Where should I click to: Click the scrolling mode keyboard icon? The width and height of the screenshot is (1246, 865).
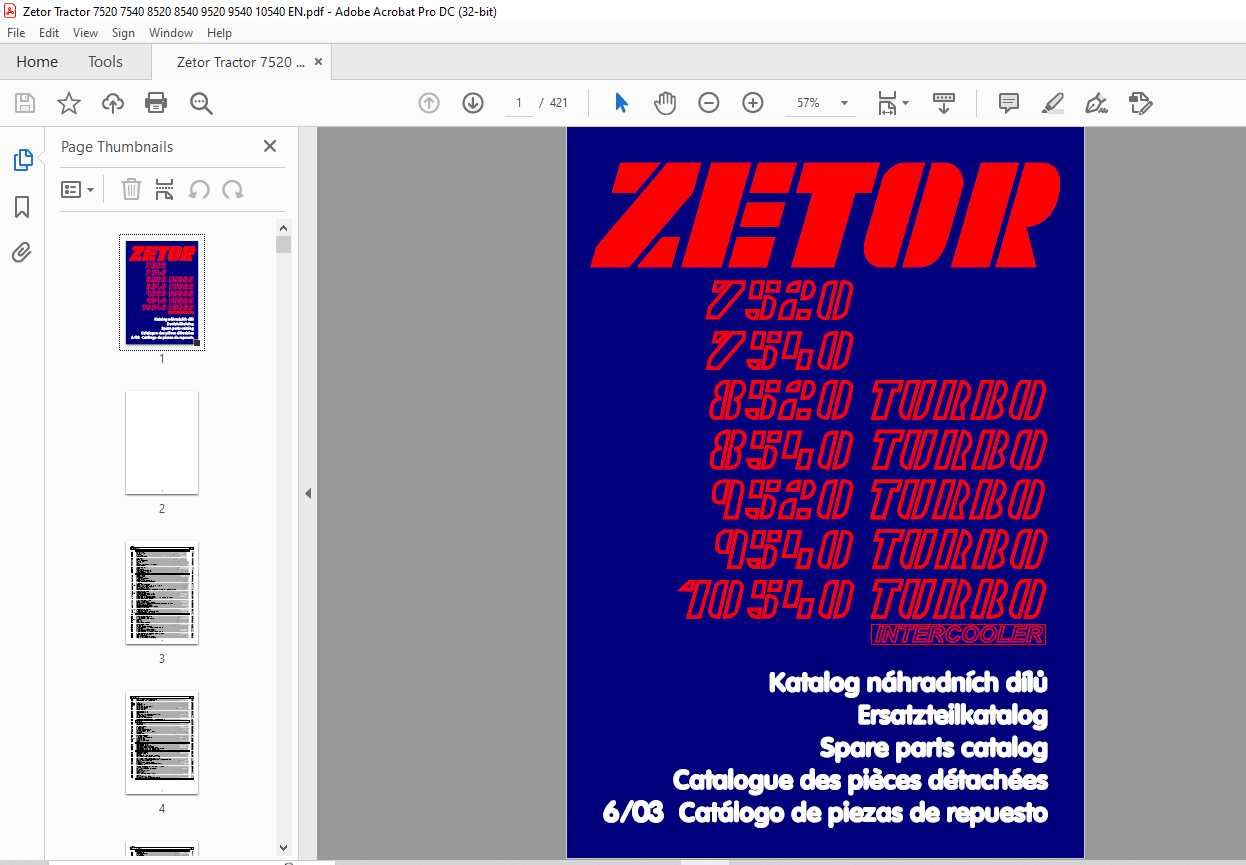[944, 103]
